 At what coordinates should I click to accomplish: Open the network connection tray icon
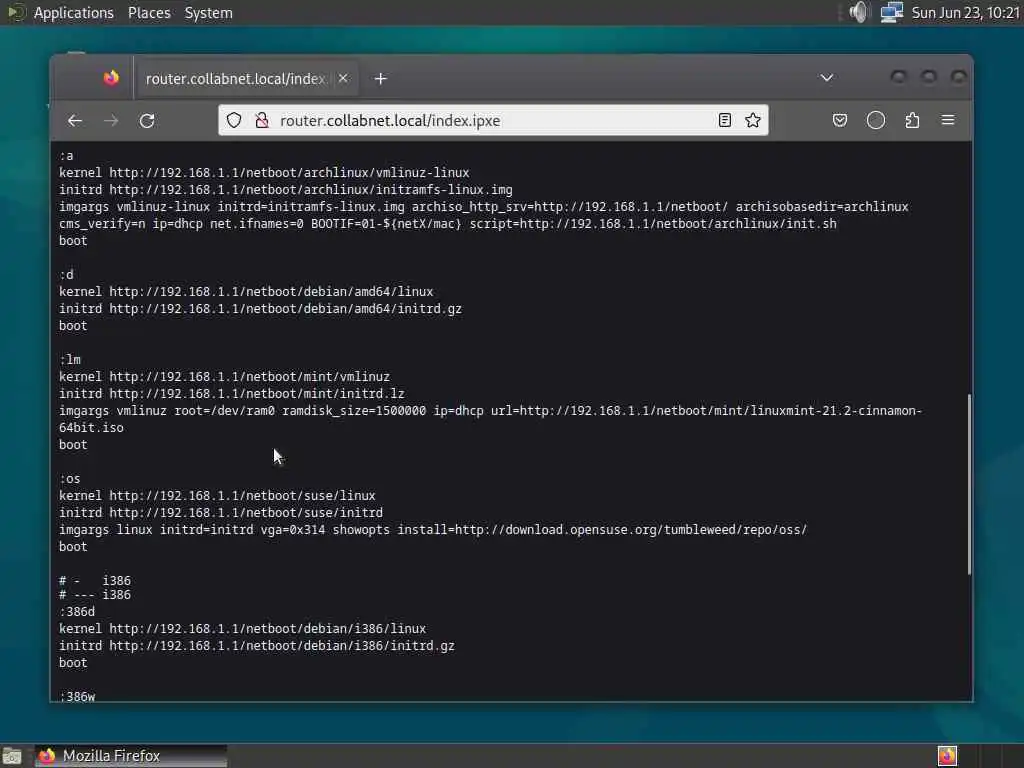point(891,12)
